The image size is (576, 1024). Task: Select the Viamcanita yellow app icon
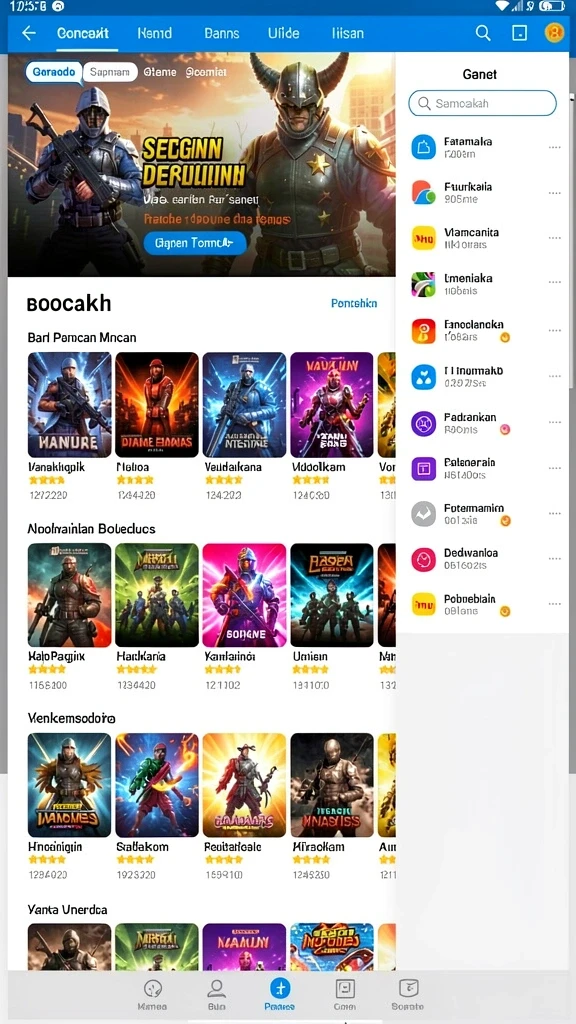click(x=423, y=238)
